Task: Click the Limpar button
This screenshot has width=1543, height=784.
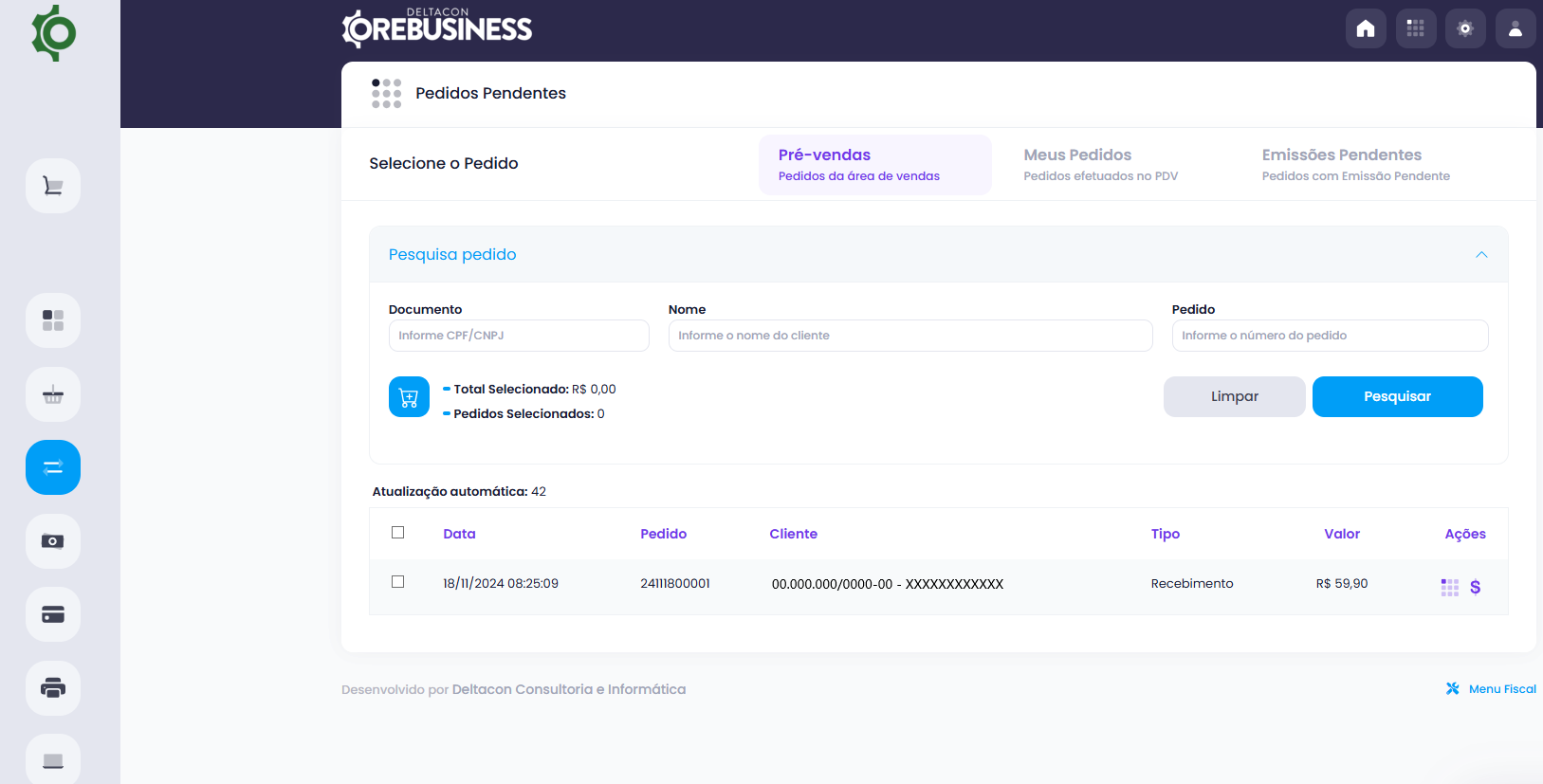Action: click(1235, 396)
